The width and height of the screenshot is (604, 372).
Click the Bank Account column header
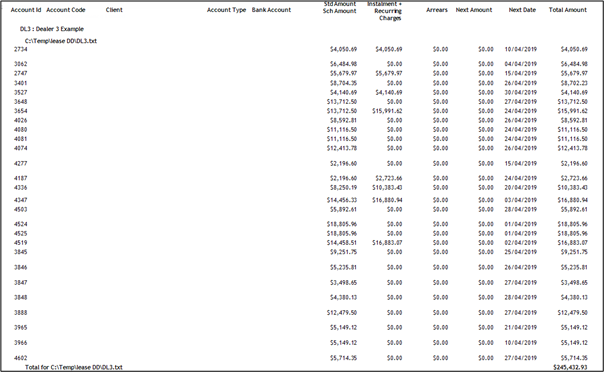pos(271,10)
